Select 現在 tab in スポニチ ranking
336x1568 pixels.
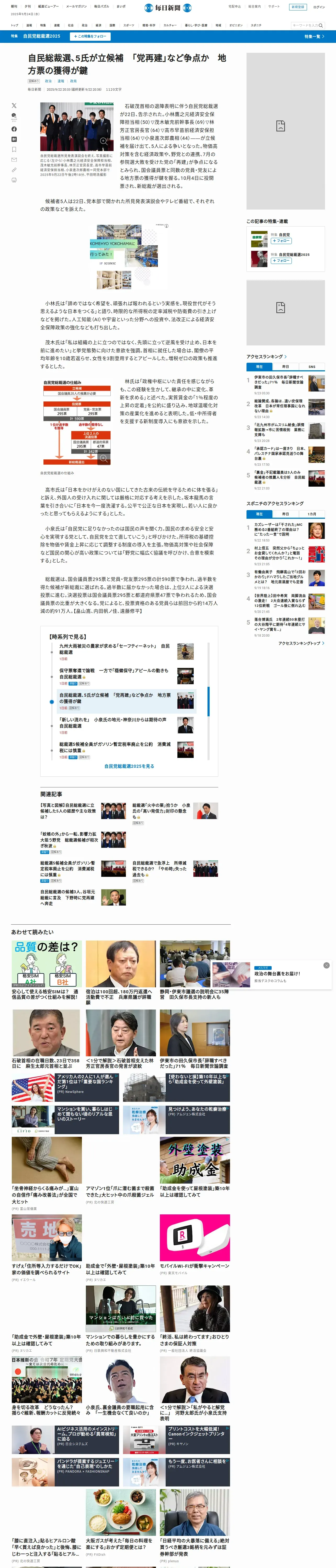coord(259,514)
